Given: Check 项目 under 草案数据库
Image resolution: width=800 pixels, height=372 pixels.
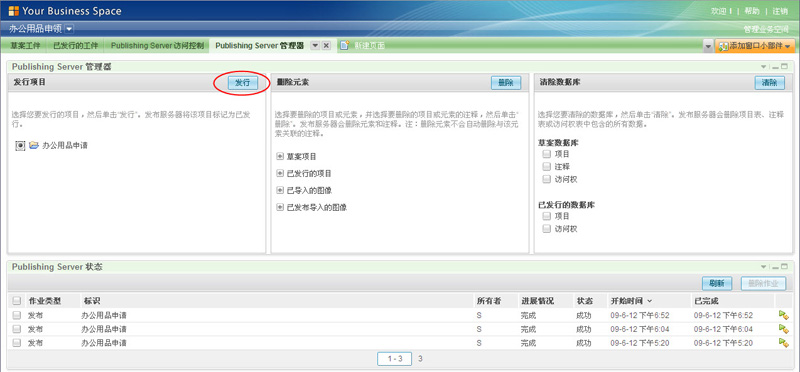Looking at the screenshot, I should (x=546, y=154).
